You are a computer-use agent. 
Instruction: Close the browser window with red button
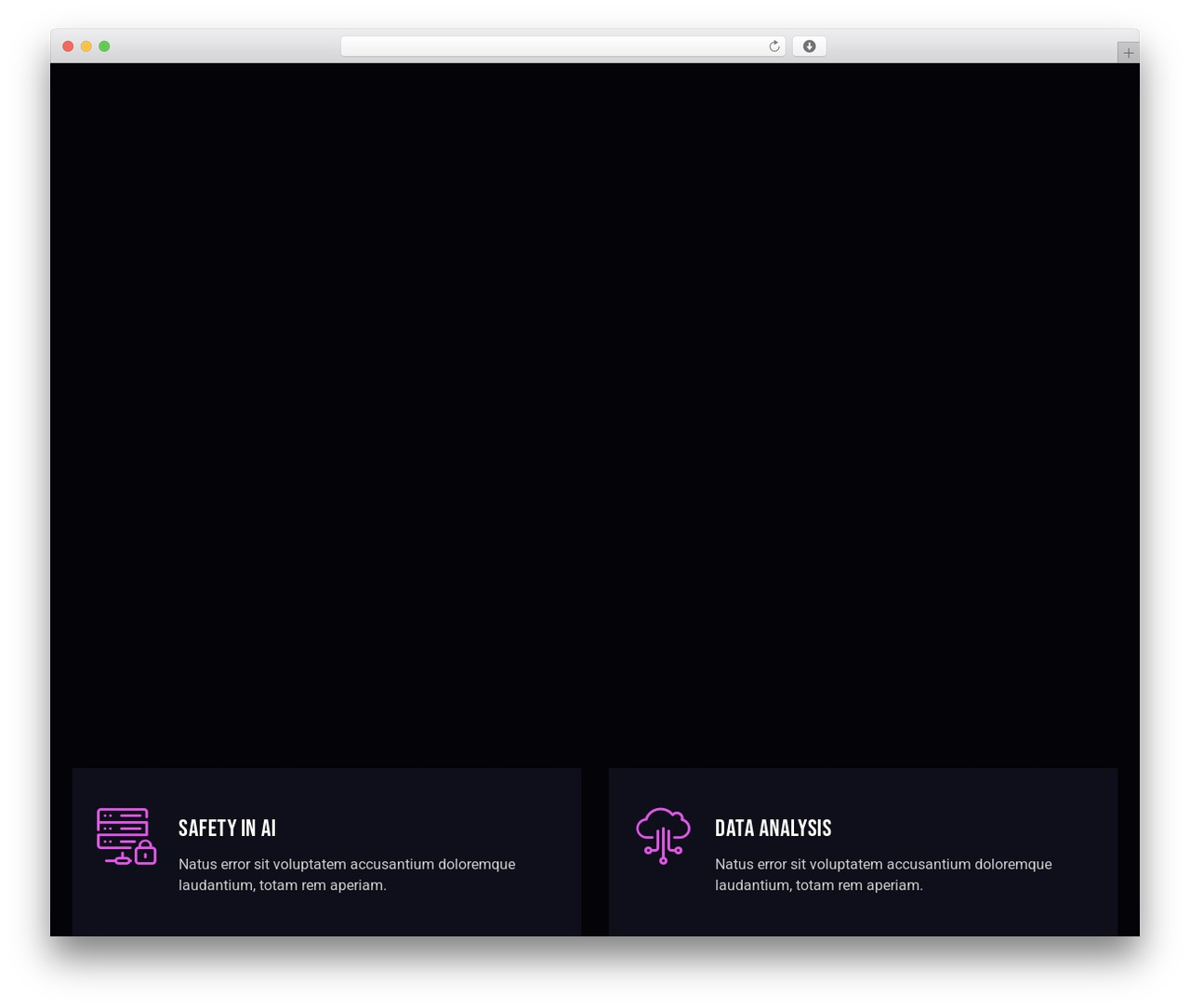pos(68,46)
